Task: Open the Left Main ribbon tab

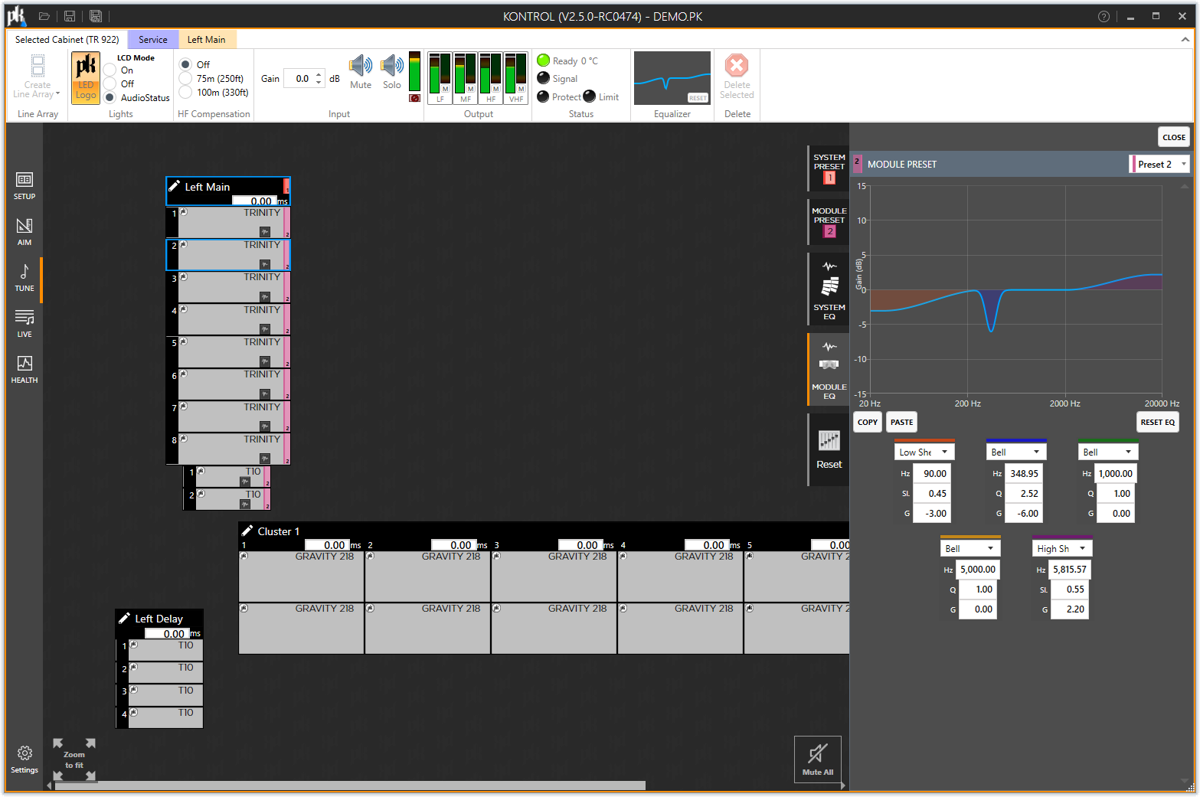Action: [206, 40]
